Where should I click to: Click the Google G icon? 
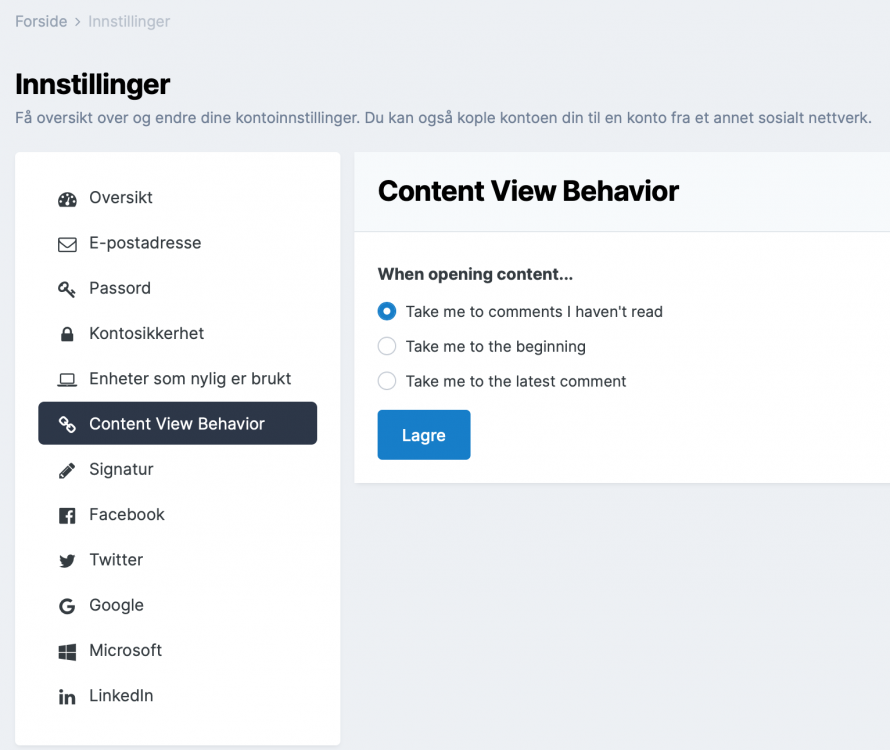pos(67,606)
